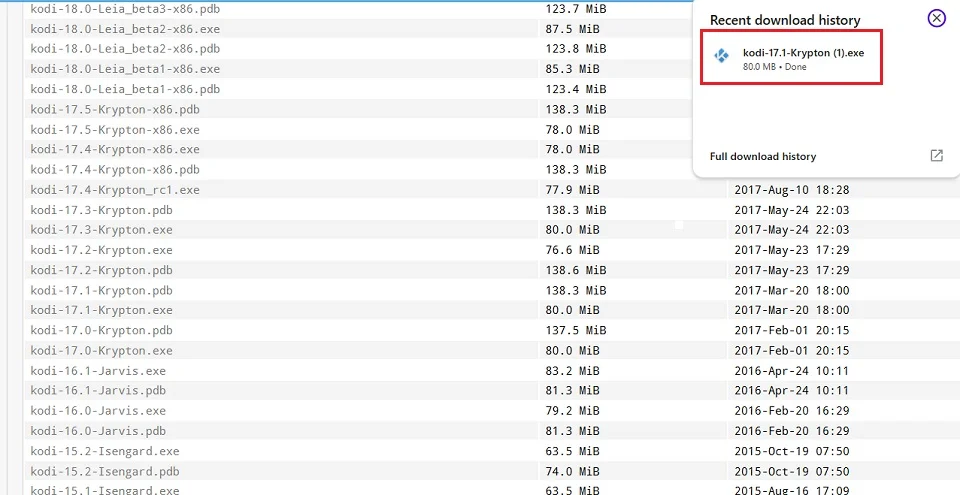The height and width of the screenshot is (495, 960).
Task: Click the 80.0 MB • Done status text
Action: [774, 67]
